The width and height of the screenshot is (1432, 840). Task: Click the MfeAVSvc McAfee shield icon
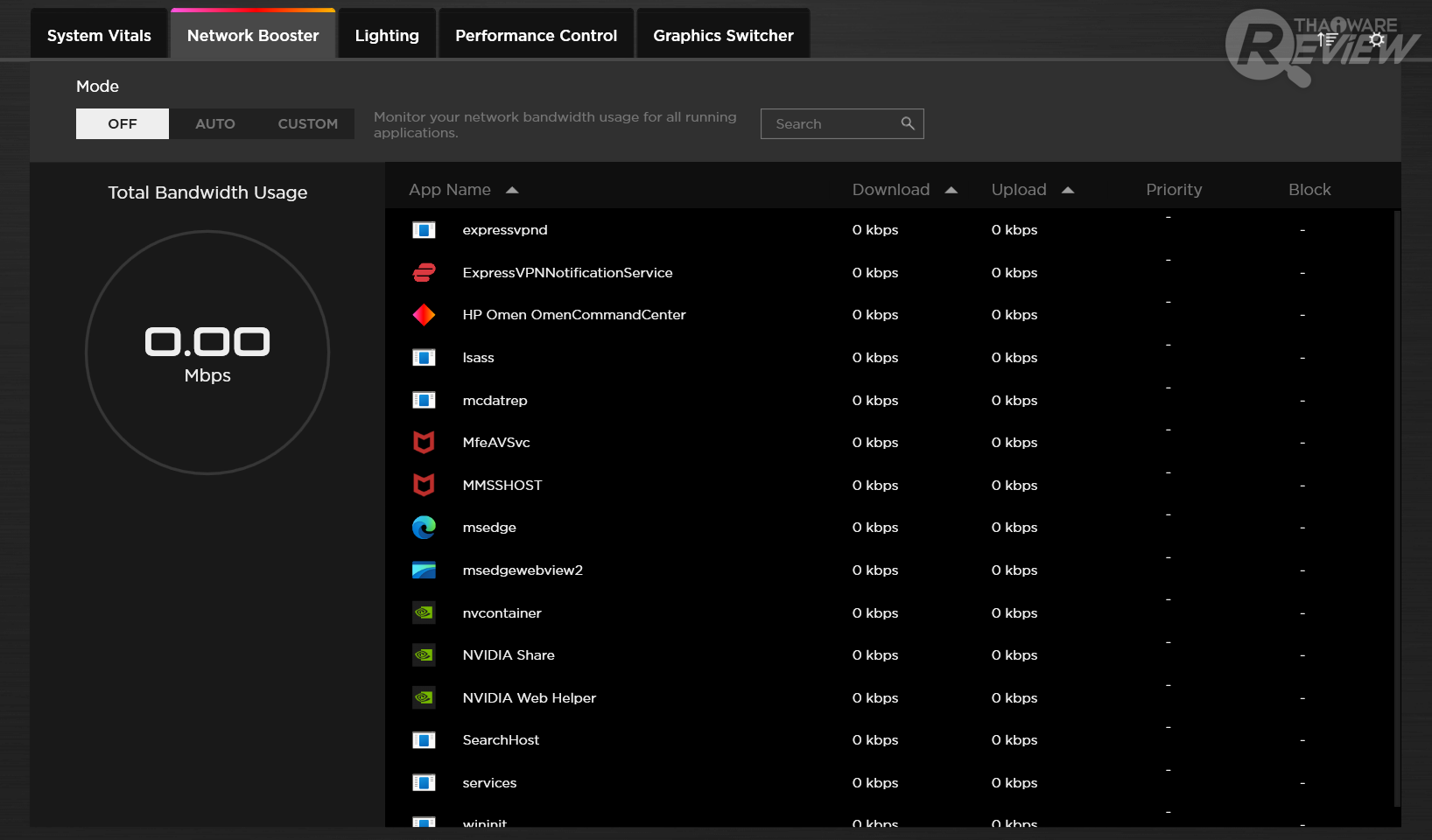(x=424, y=443)
